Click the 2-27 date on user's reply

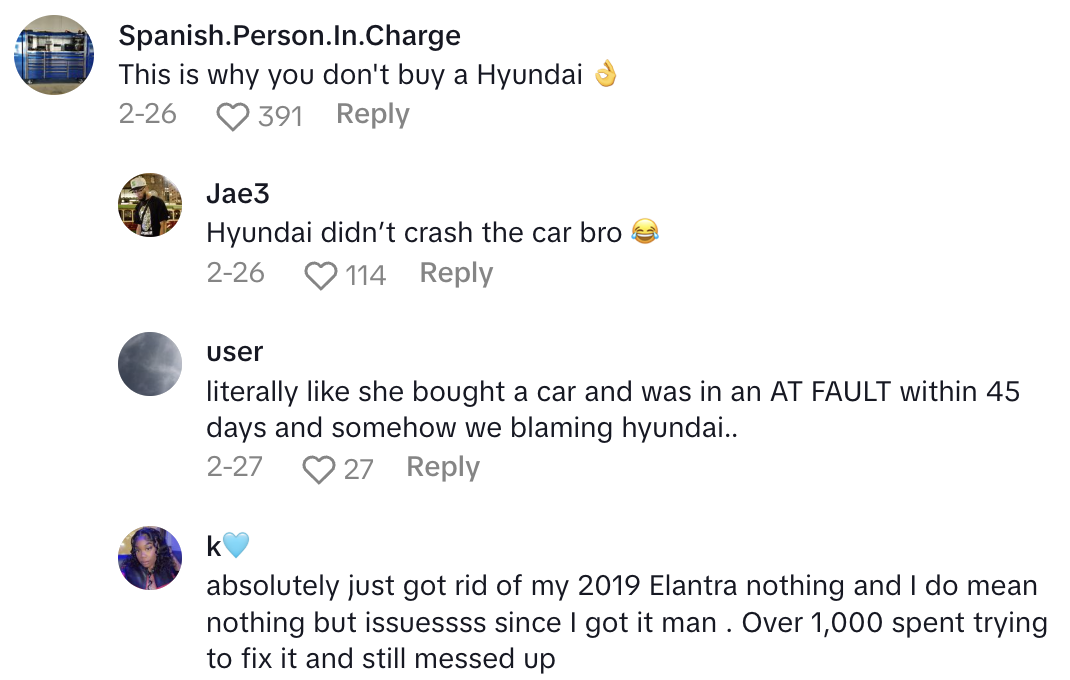pyautogui.click(x=235, y=467)
